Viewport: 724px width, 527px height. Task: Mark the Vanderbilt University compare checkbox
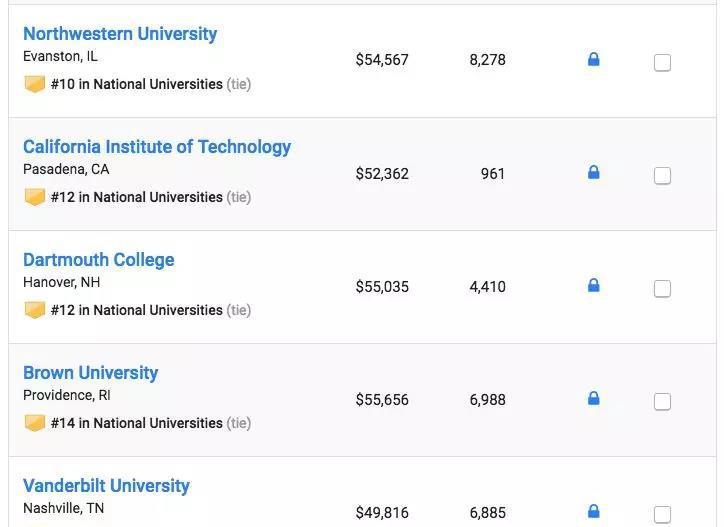662,514
